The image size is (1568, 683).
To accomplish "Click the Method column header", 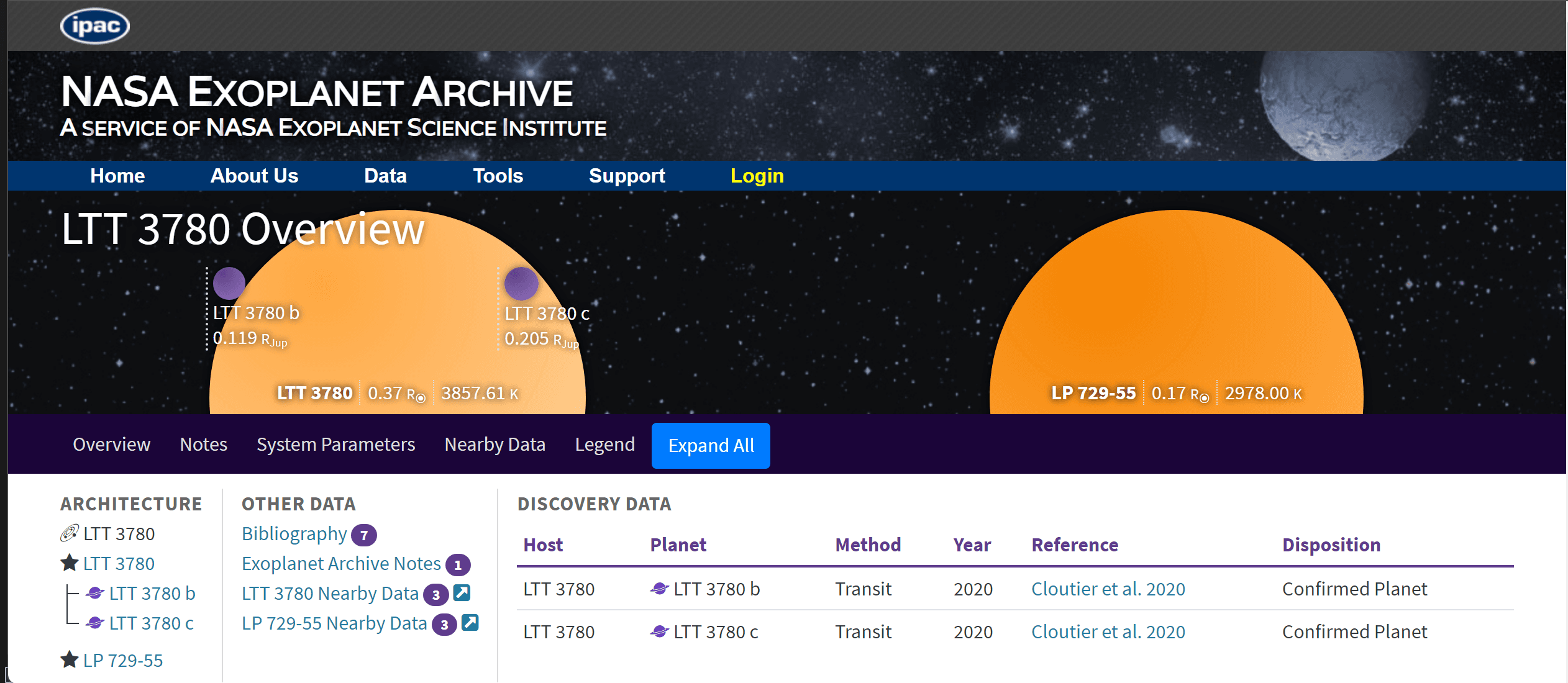I will tap(868, 545).
